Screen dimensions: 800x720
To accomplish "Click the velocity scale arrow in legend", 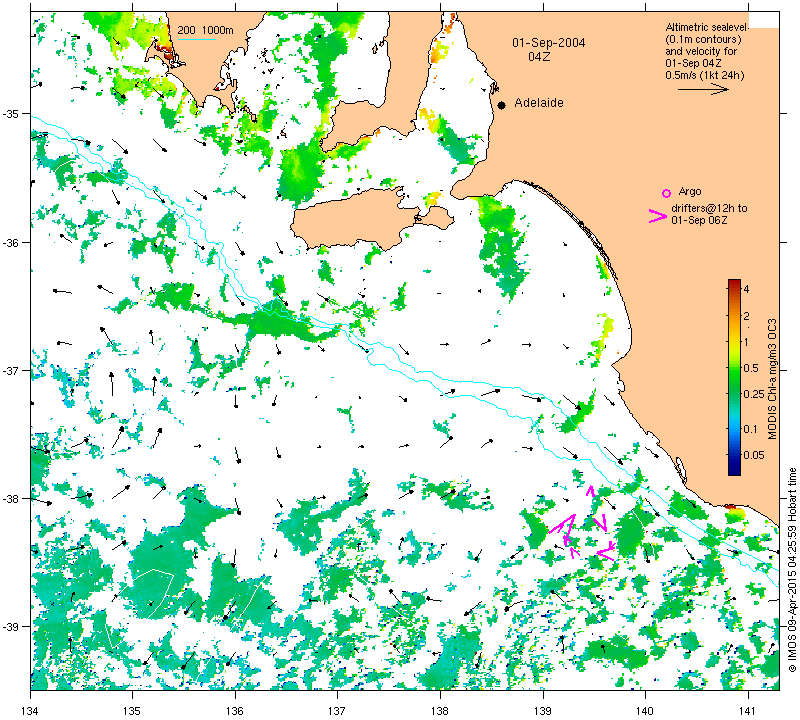I will (x=703, y=90).
